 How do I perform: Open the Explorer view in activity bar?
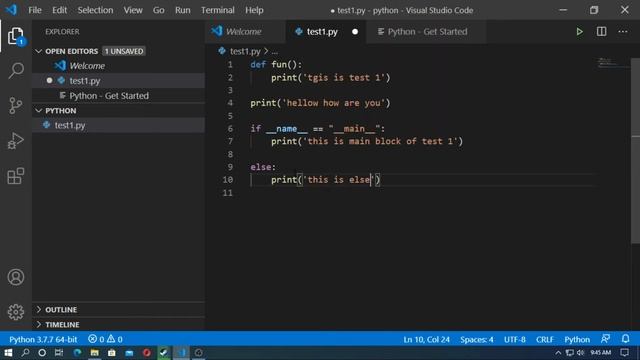click(16, 36)
